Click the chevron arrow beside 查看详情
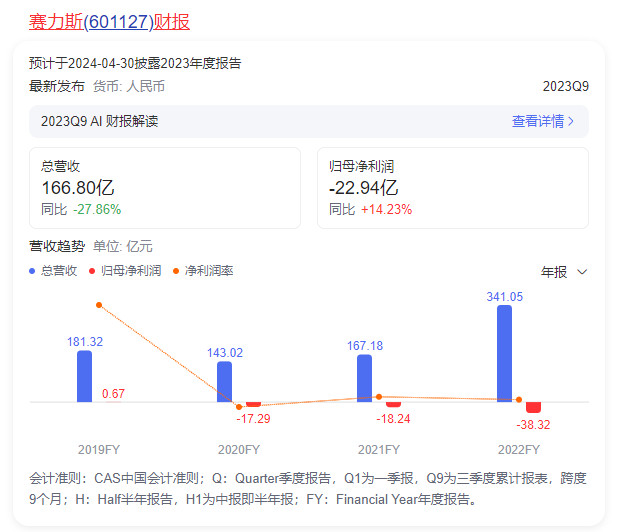Viewport: 617px width, 532px height. [x=571, y=121]
